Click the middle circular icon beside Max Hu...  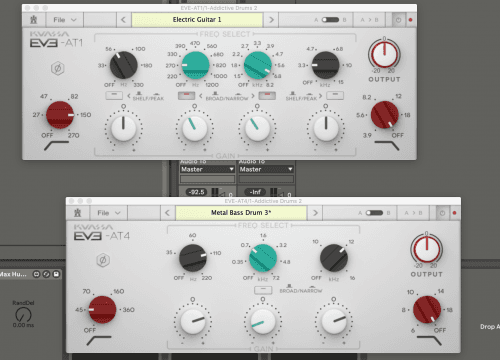pyautogui.click(x=46, y=274)
